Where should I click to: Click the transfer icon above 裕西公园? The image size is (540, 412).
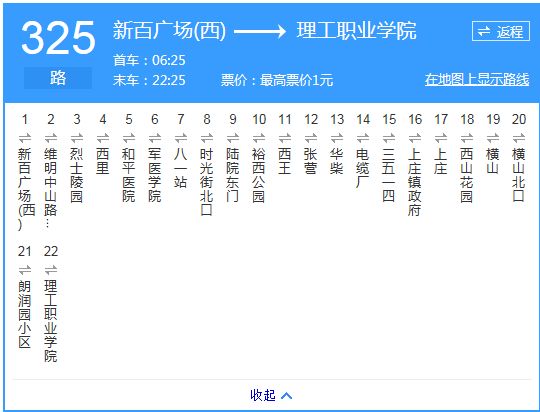coord(259,138)
